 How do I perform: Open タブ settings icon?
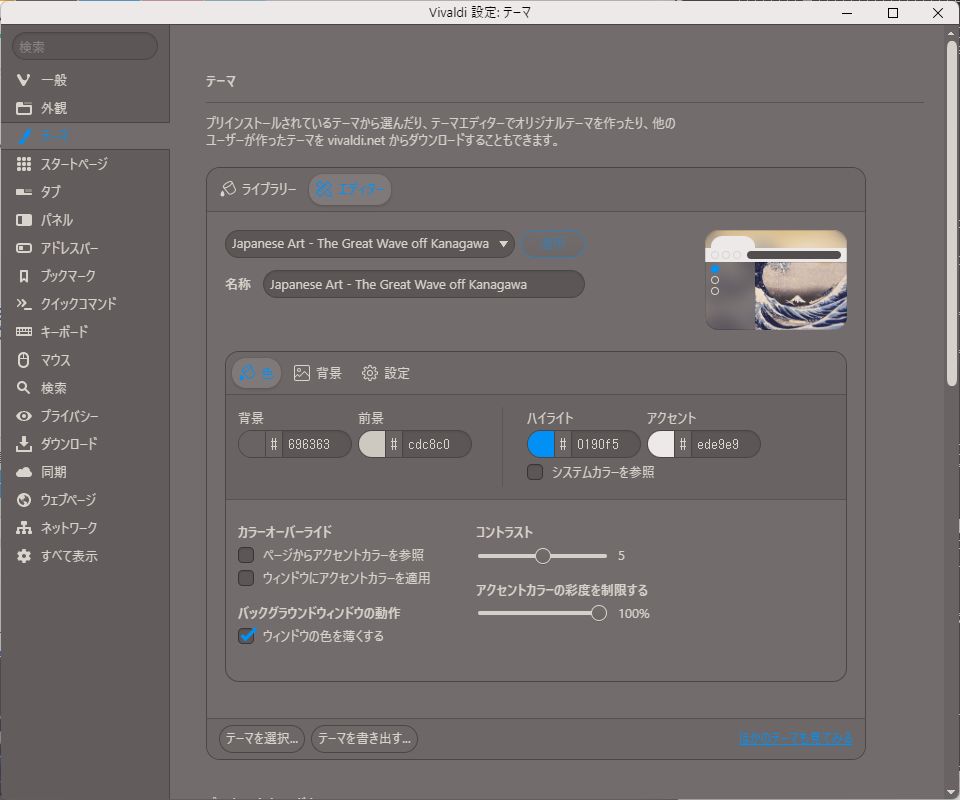click(x=23, y=192)
